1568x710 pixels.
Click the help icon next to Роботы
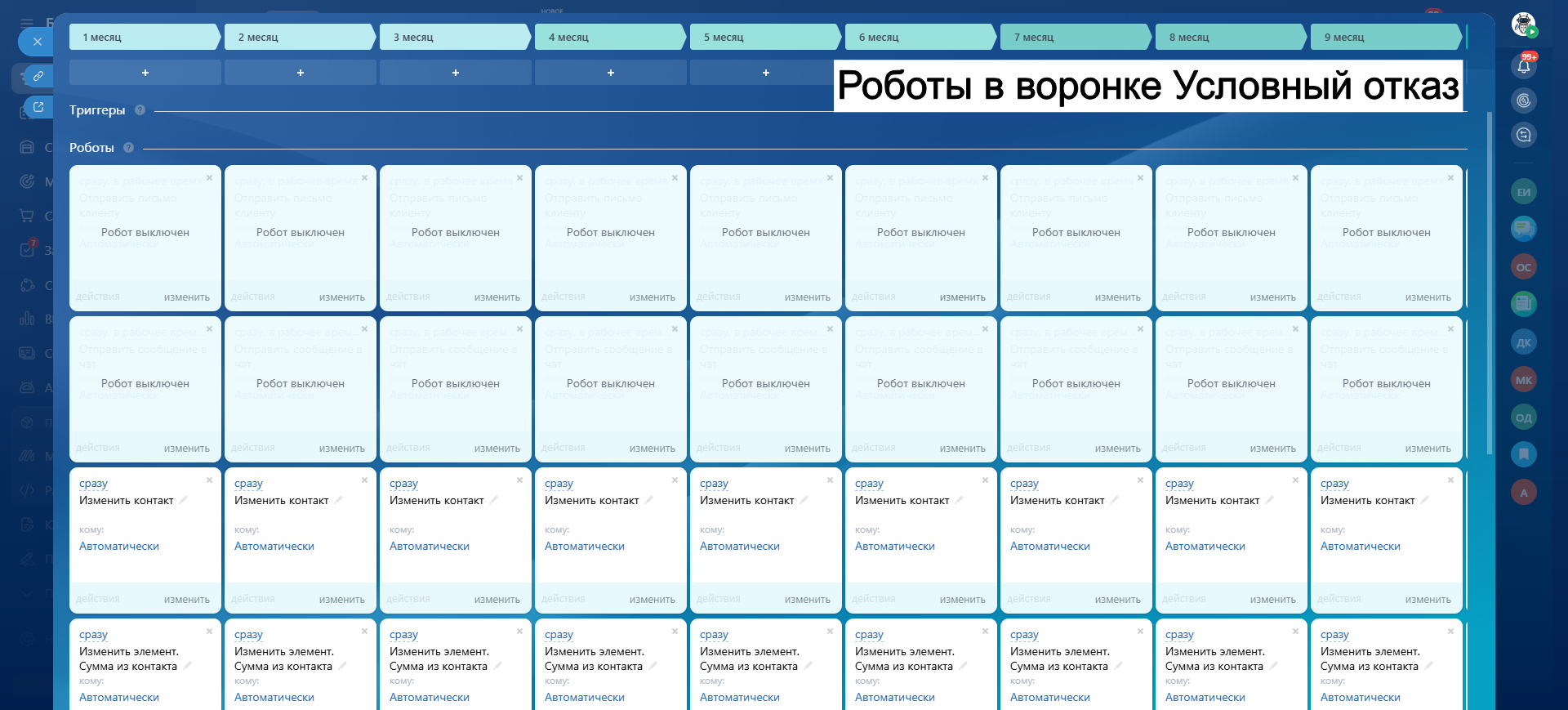pyautogui.click(x=128, y=148)
